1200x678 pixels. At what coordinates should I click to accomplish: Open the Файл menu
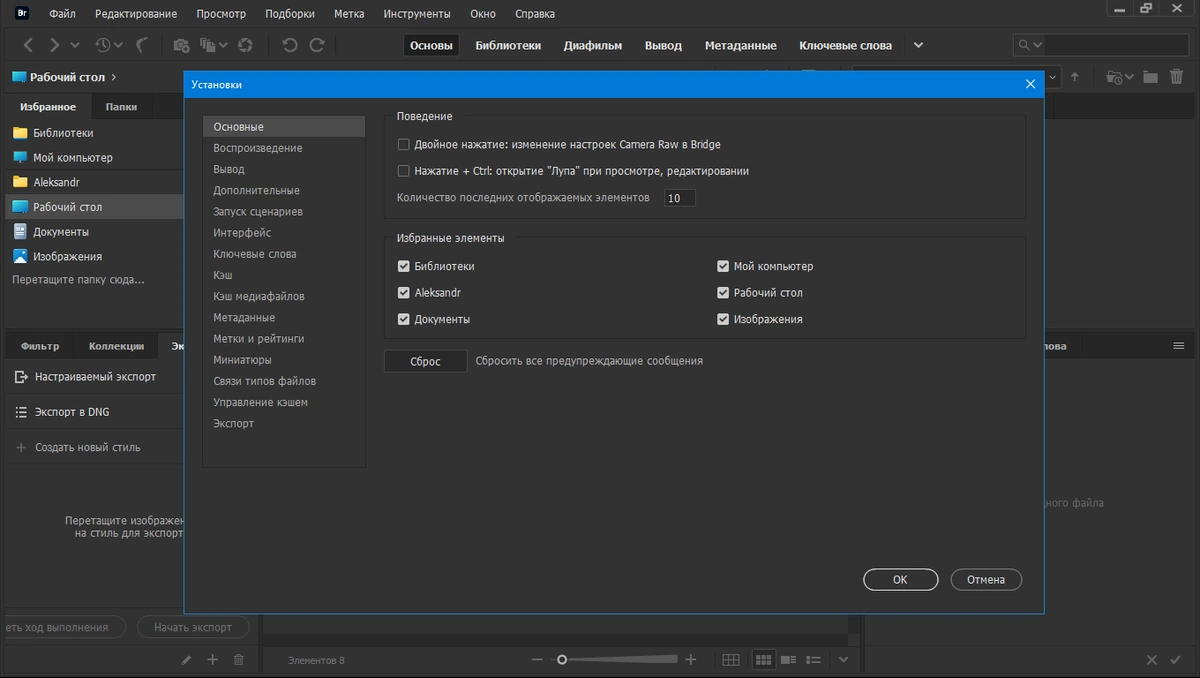coord(62,14)
